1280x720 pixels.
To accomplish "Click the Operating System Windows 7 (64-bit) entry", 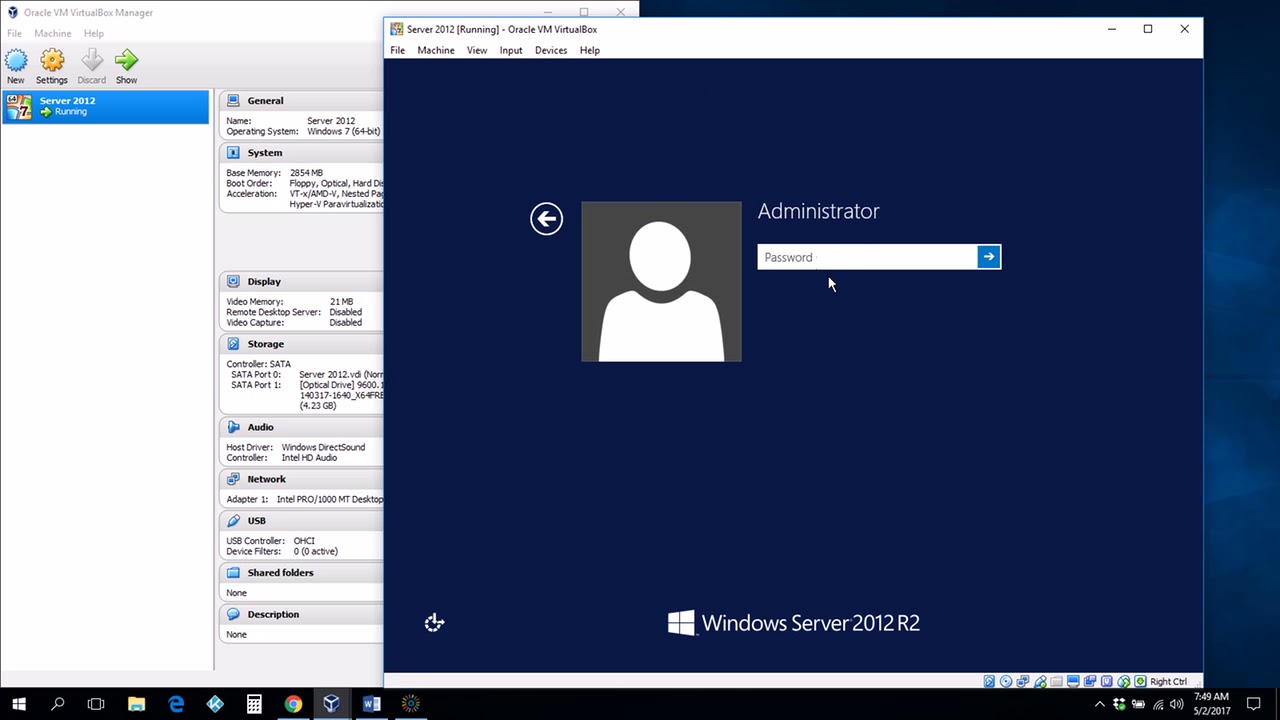I will (x=303, y=131).
